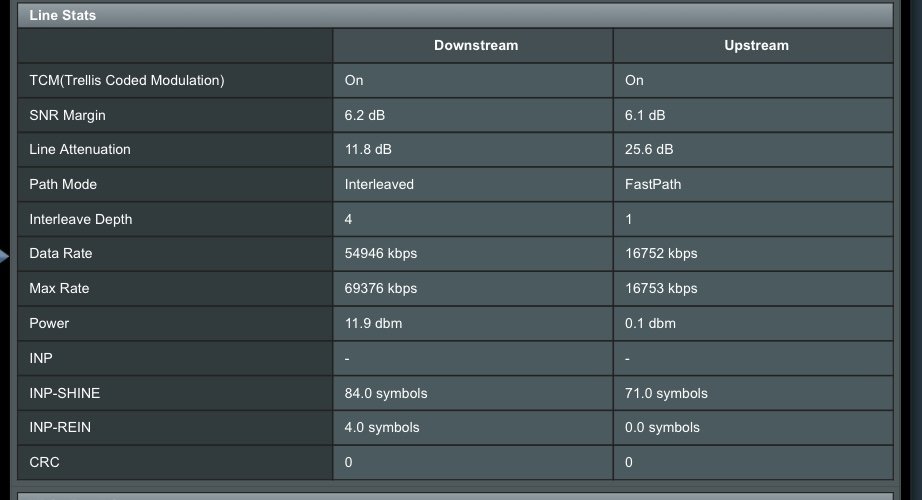Click downstream Data Rate 54946 kbps
922x500 pixels.
point(381,254)
